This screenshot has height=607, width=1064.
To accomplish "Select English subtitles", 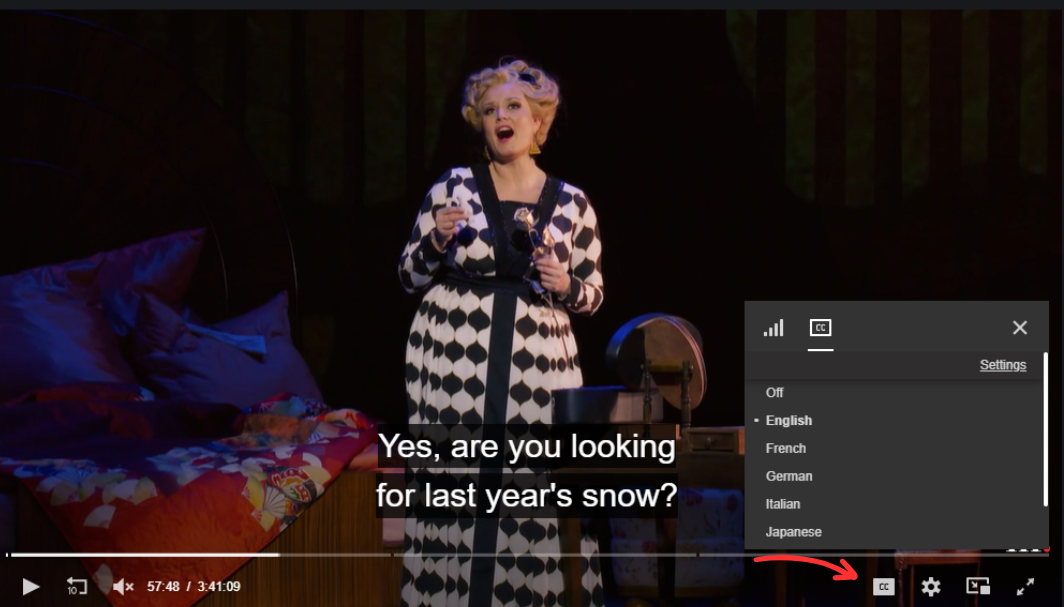I will (788, 420).
